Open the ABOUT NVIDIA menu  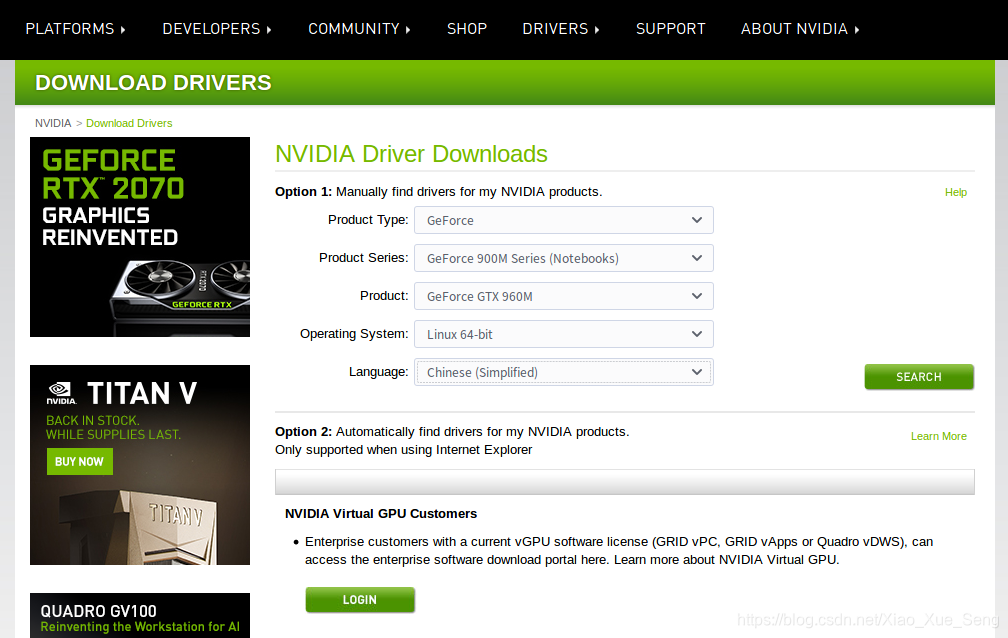pos(800,29)
